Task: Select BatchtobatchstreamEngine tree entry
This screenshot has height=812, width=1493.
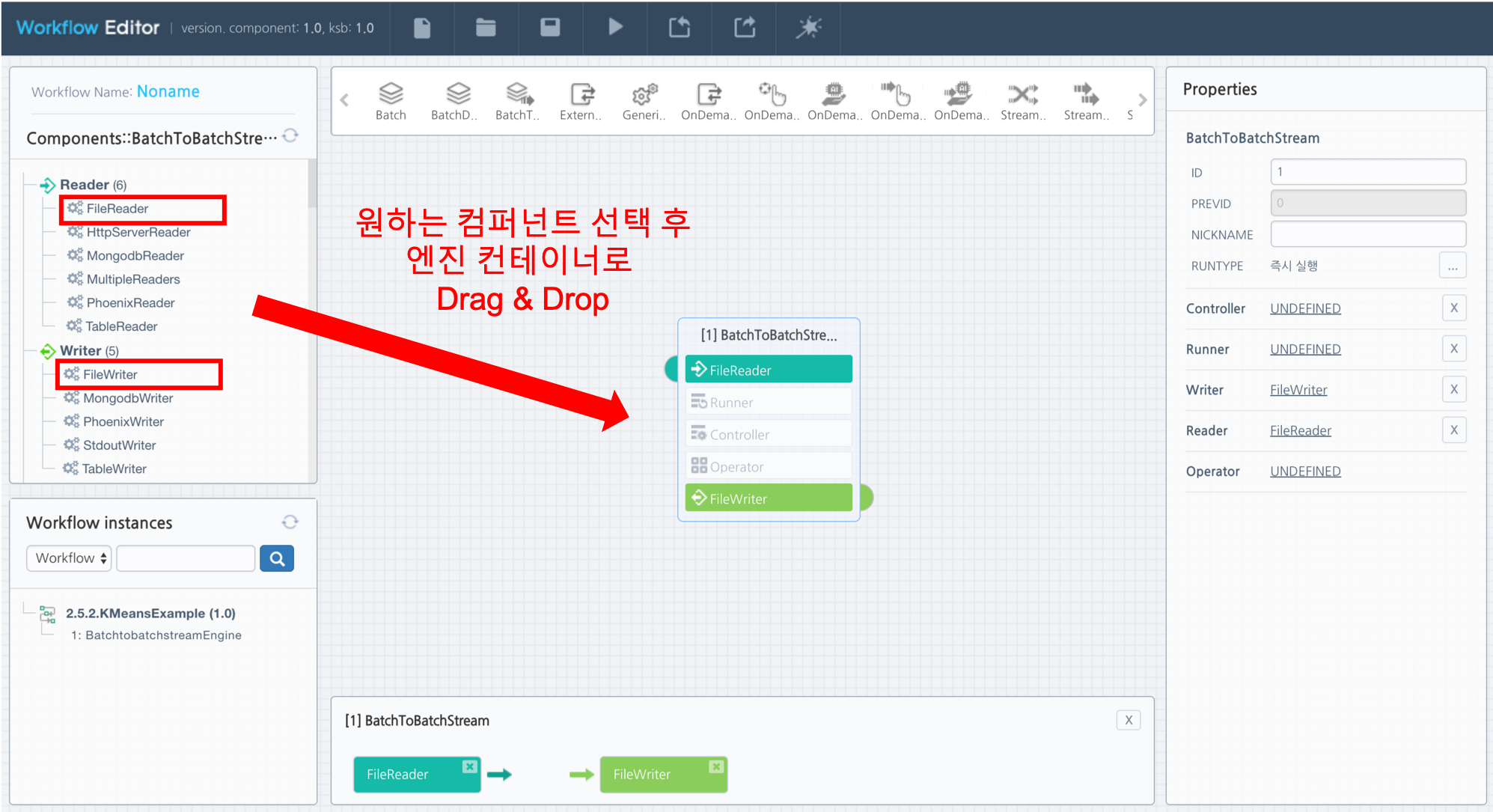Action: tap(156, 635)
